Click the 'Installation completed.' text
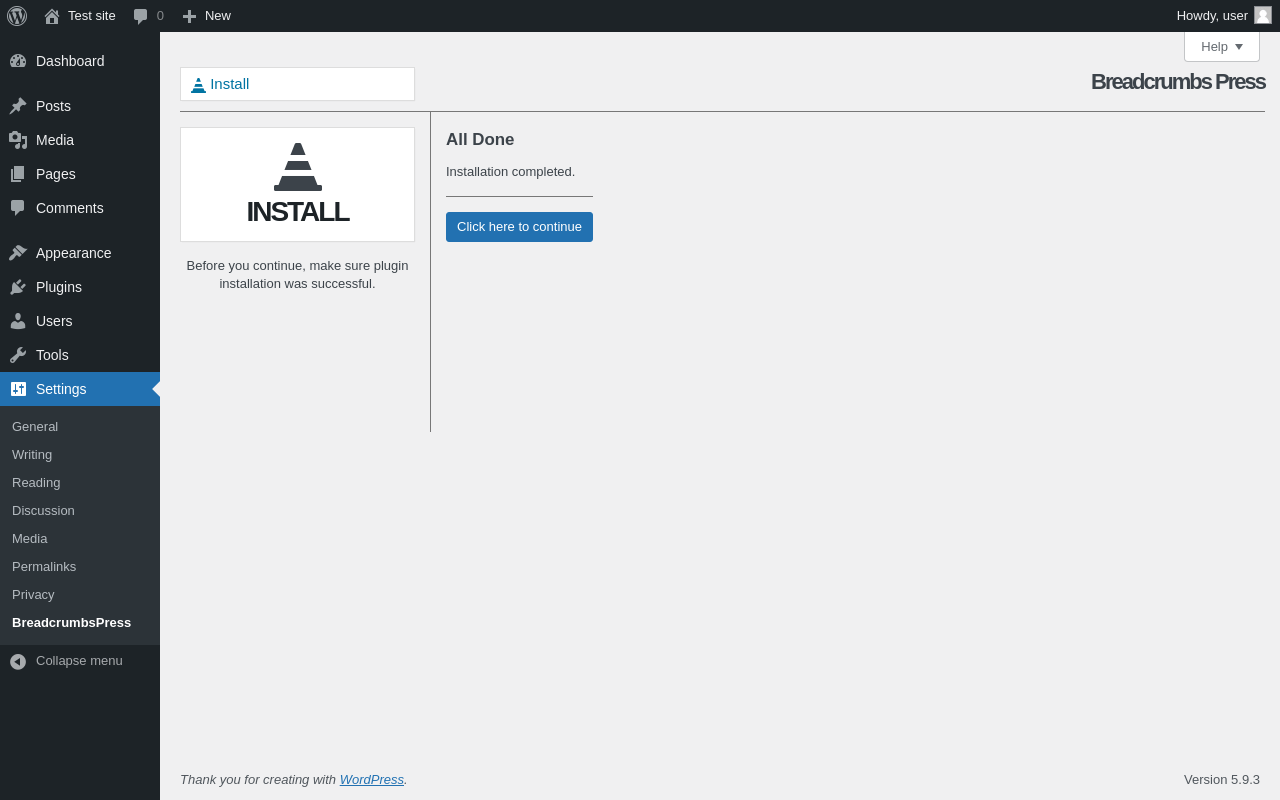 (510, 171)
